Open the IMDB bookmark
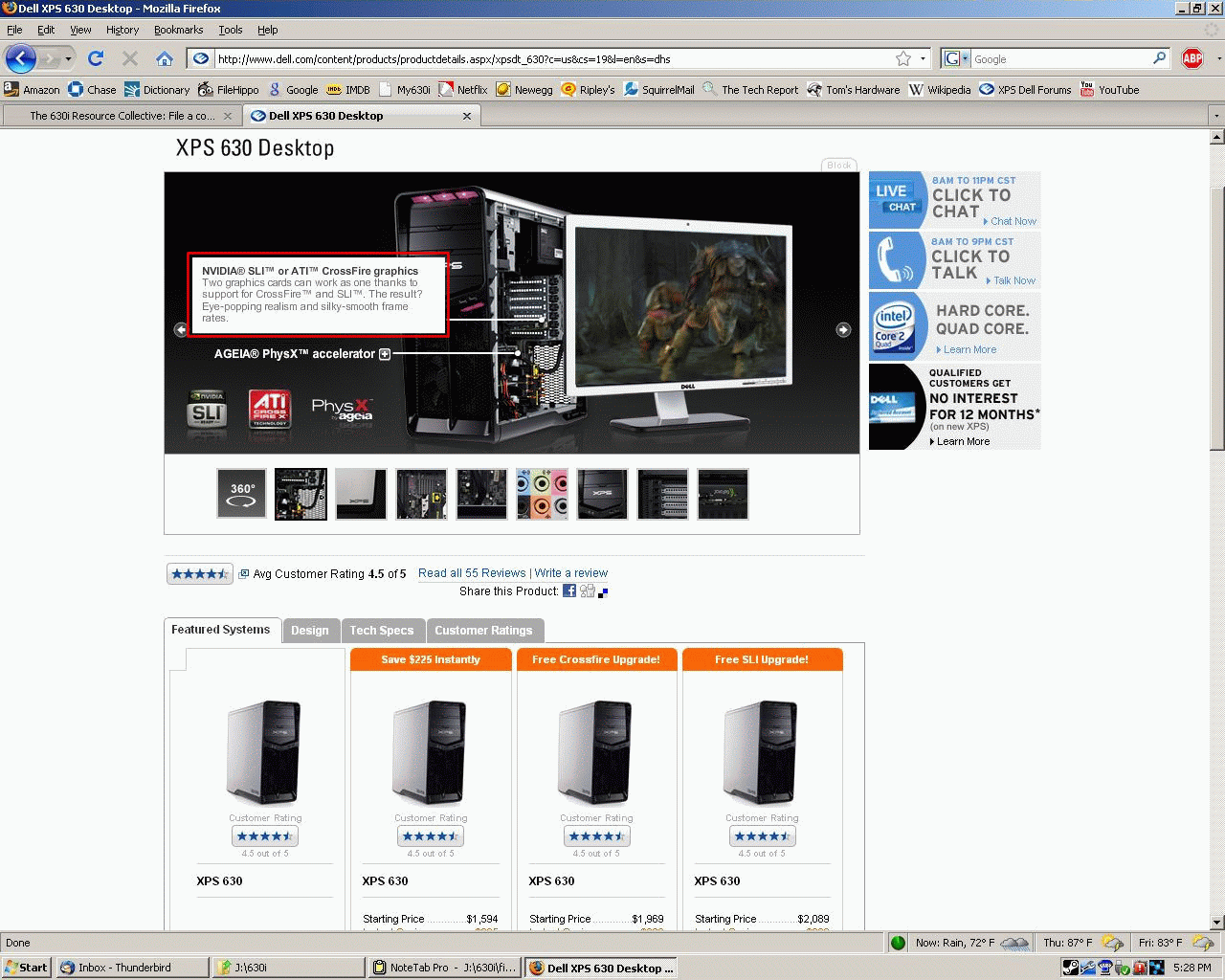This screenshot has height=980, width=1225. point(348,89)
